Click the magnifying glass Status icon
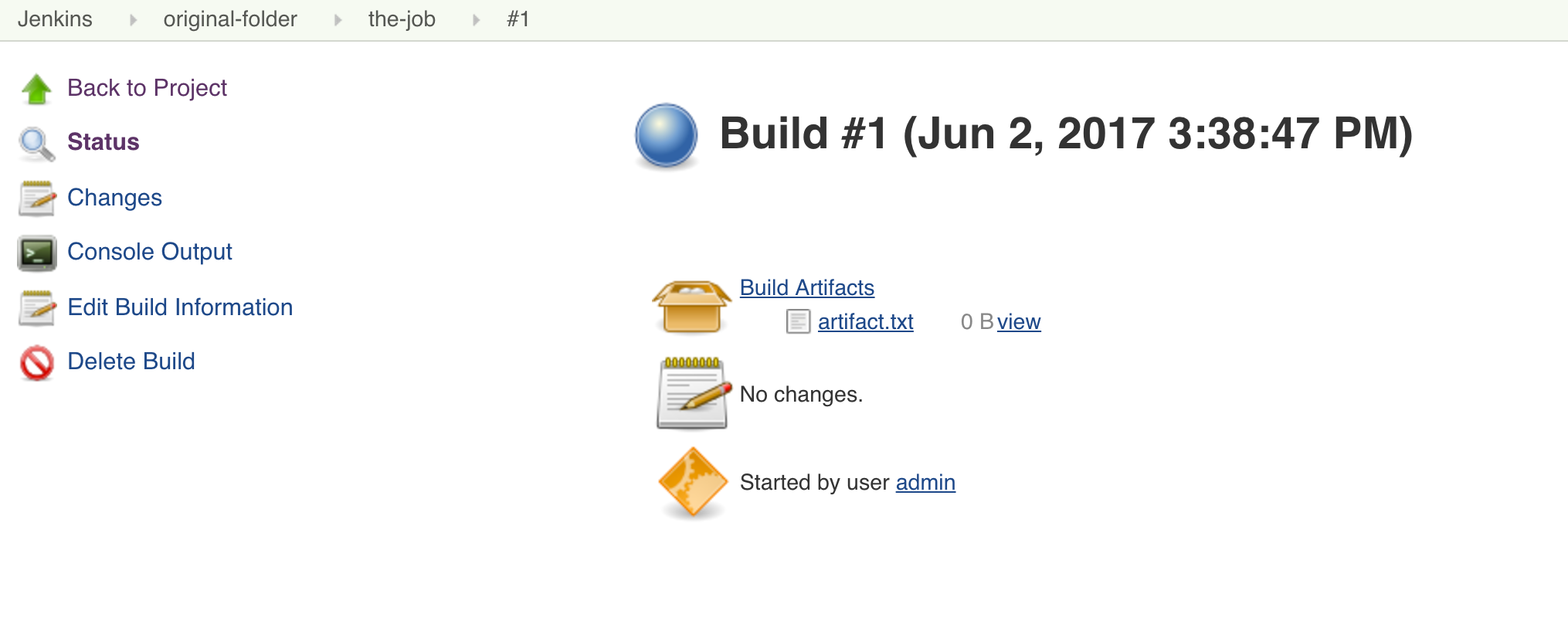This screenshot has width=1568, height=638. click(36, 144)
